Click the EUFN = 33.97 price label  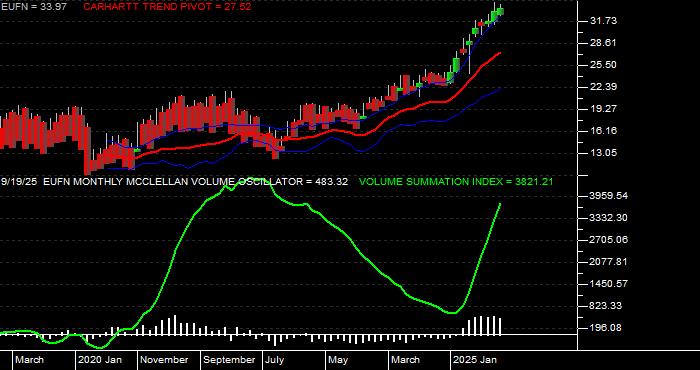[33, 7]
